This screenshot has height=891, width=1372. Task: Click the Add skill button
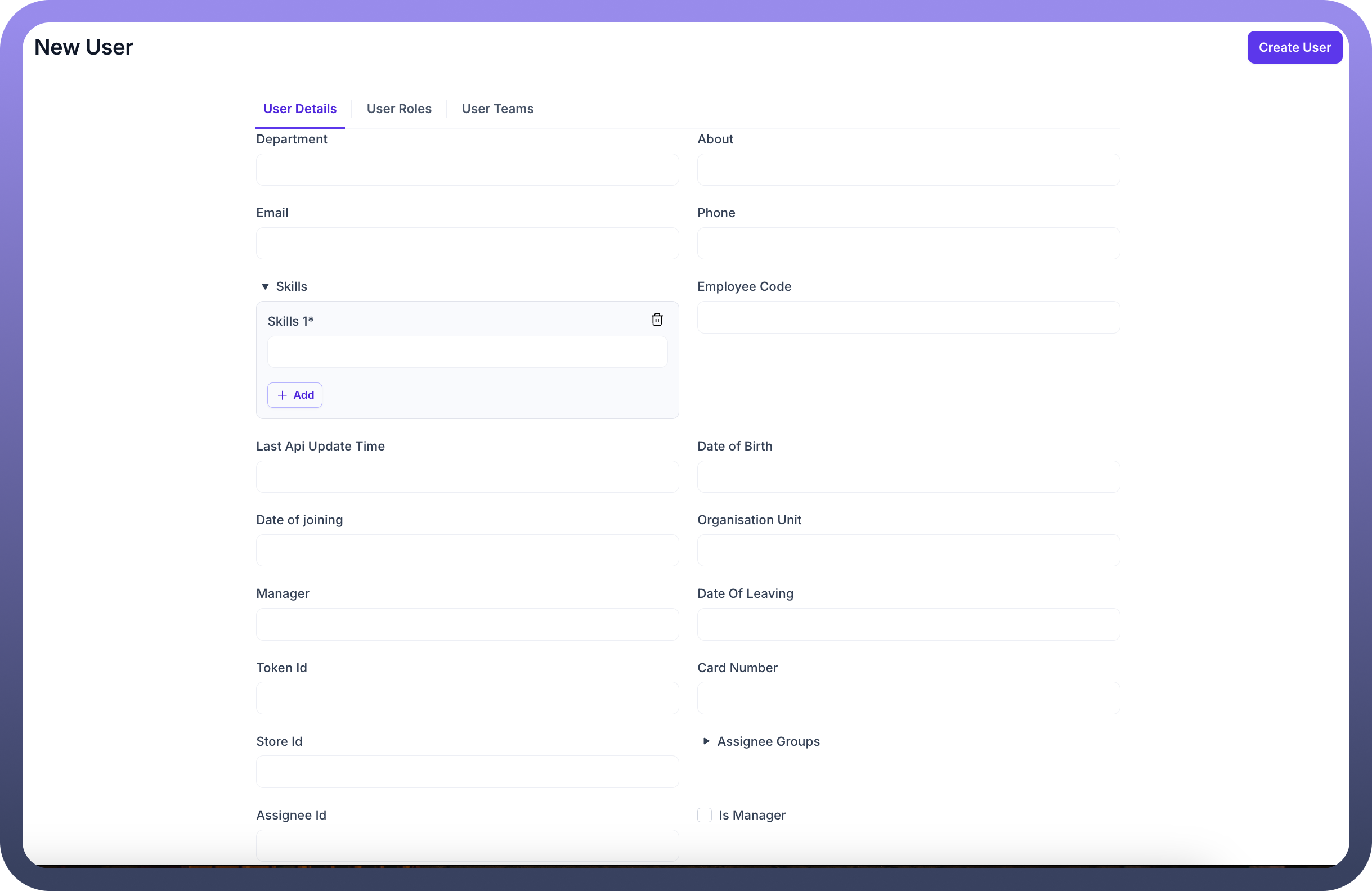click(x=294, y=395)
